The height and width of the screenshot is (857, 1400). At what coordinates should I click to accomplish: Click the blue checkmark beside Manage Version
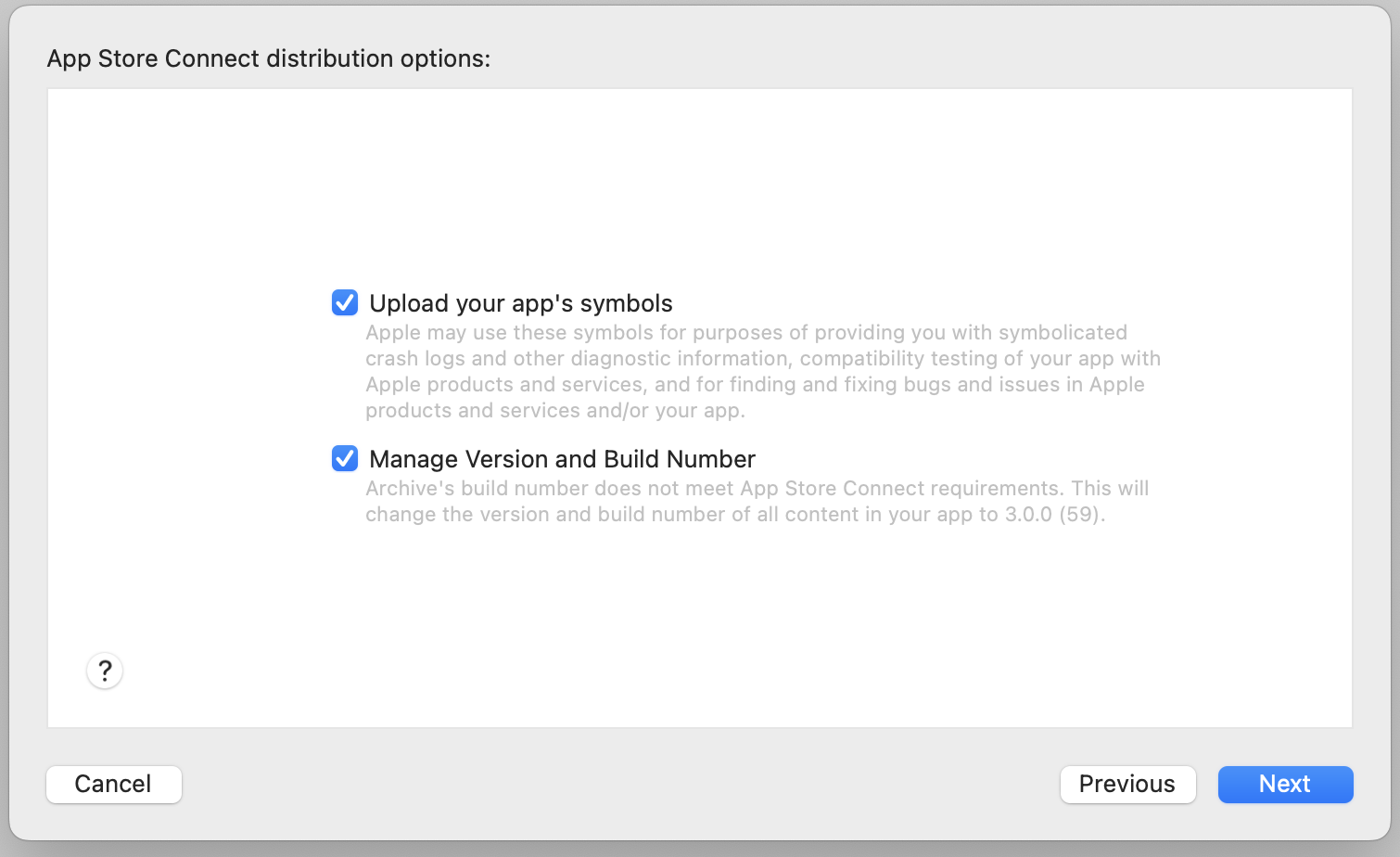345,458
